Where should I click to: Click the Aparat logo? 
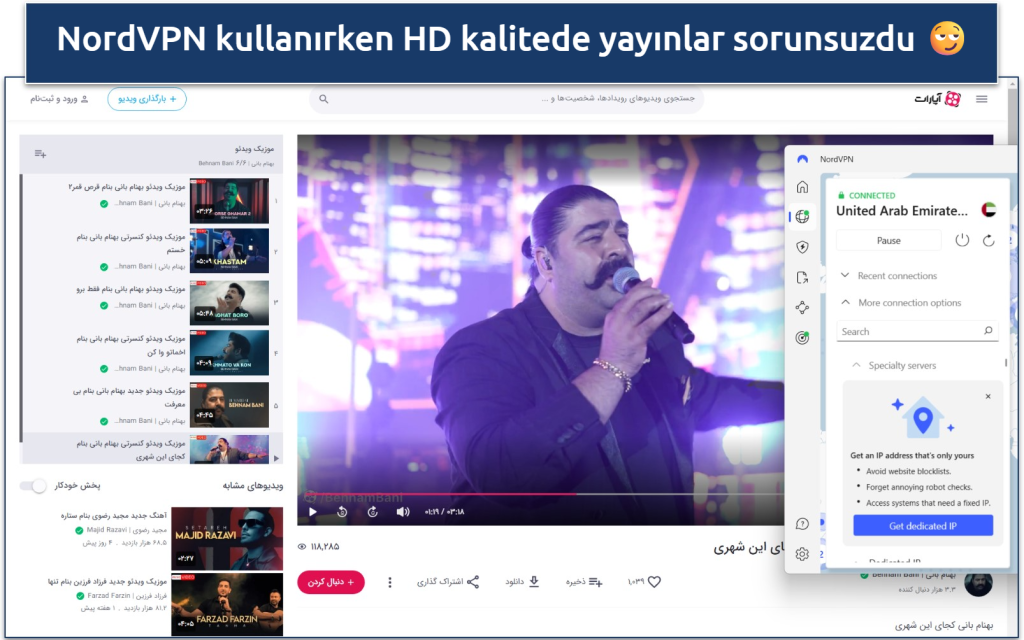[938, 99]
